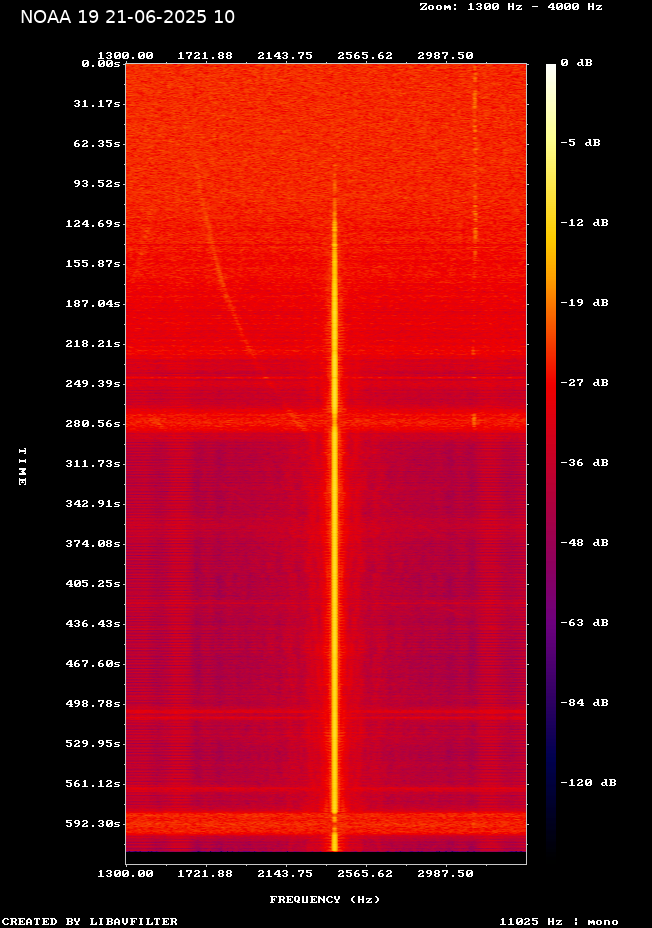The height and width of the screenshot is (928, 652).
Task: Click the "-84 dB" scale label
Action: [x=585, y=703]
